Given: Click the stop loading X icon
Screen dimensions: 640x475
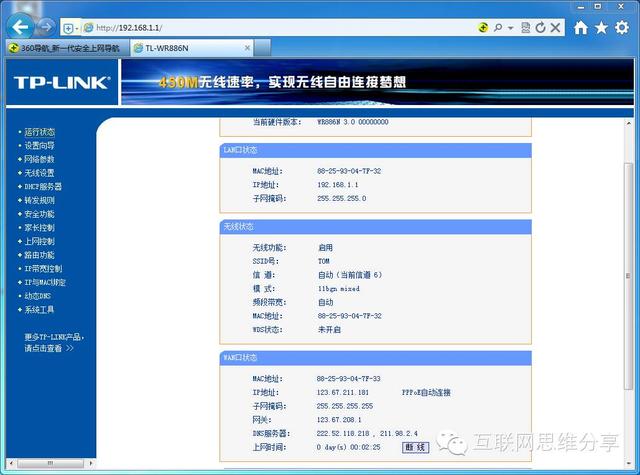Looking at the screenshot, I should point(555,28).
